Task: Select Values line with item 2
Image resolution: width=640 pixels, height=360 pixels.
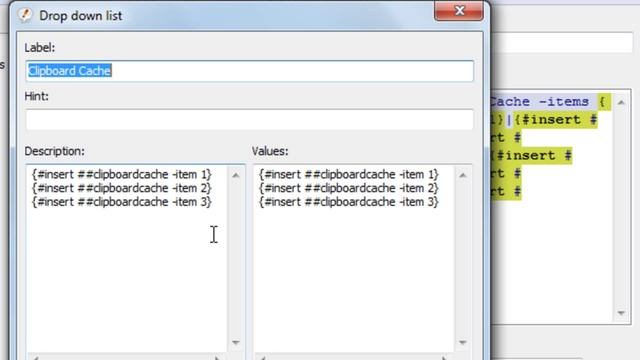Action: tap(349, 188)
